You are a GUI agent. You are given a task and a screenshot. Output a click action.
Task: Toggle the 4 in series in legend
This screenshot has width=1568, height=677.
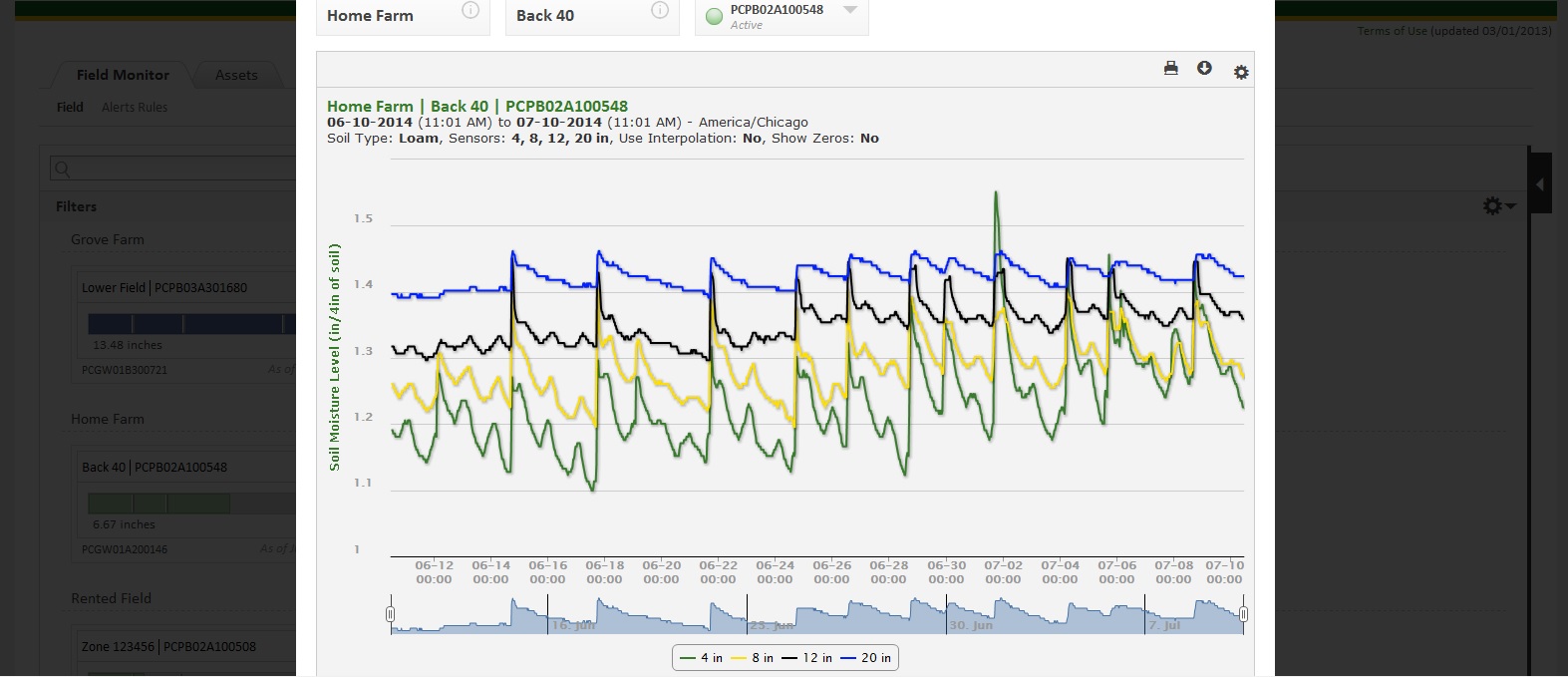(702, 658)
